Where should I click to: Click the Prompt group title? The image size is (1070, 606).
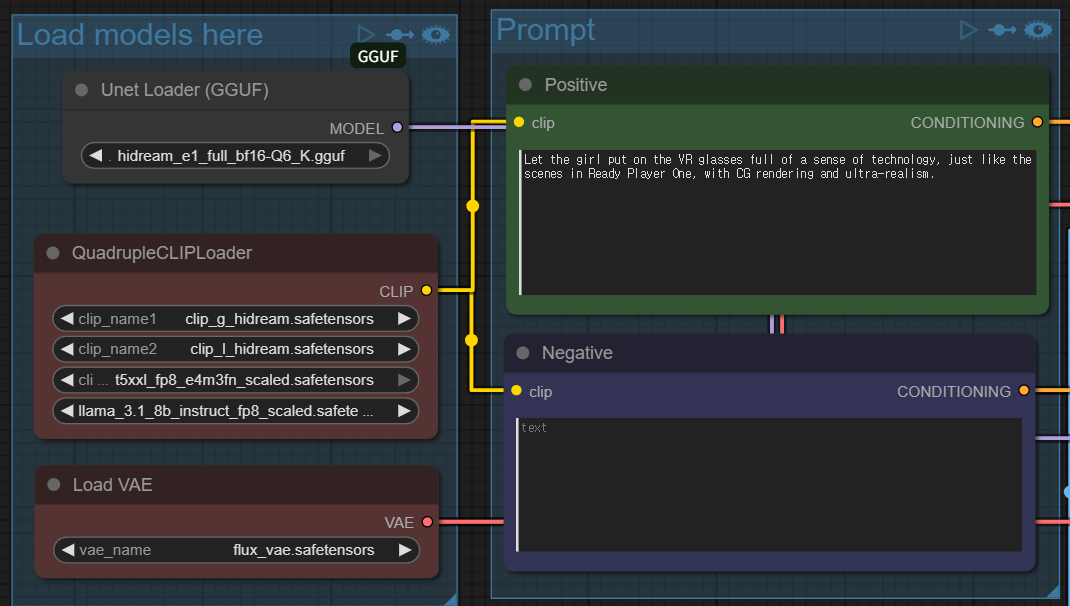545,30
